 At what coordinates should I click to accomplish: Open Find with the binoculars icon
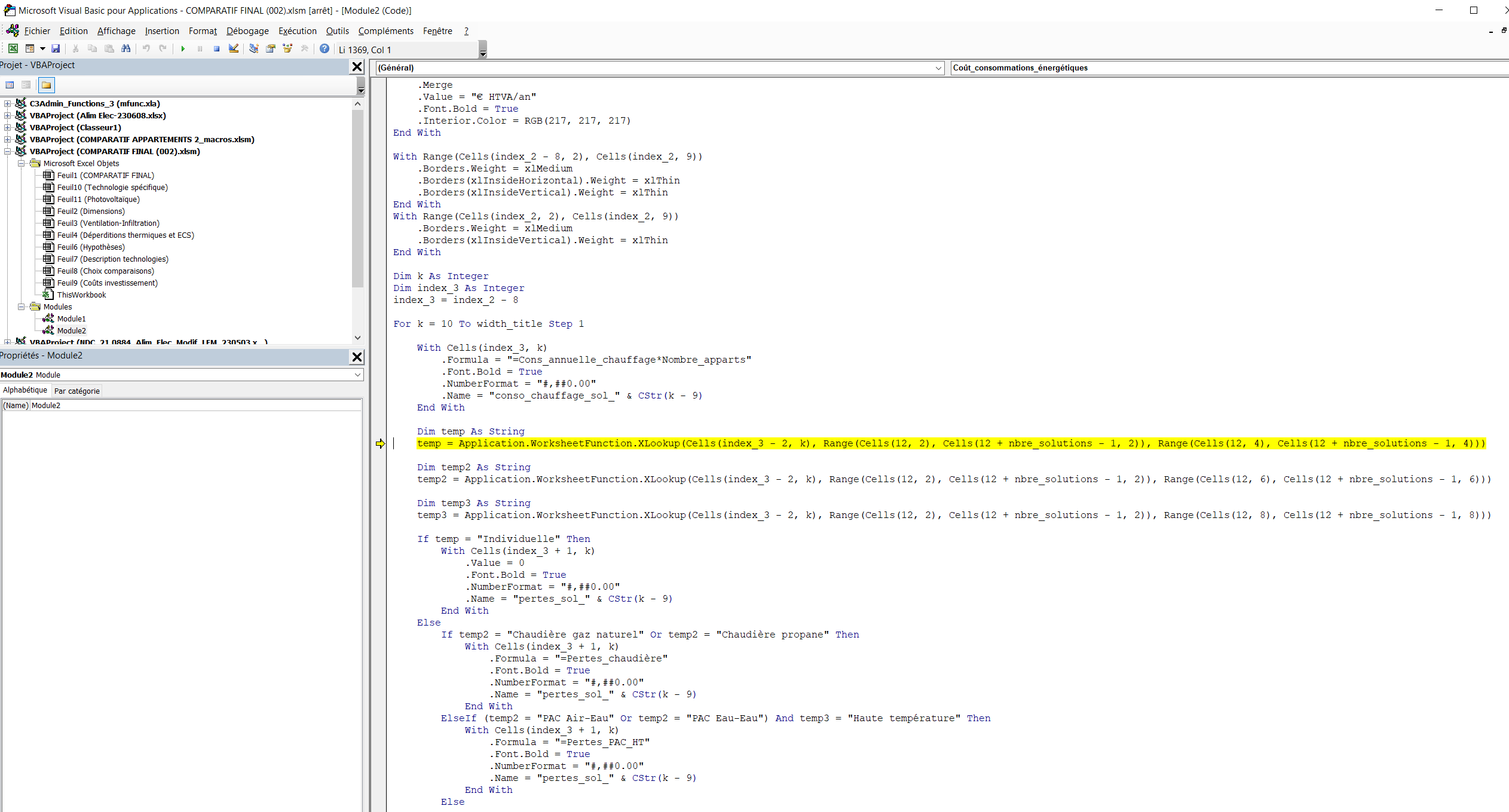point(126,49)
